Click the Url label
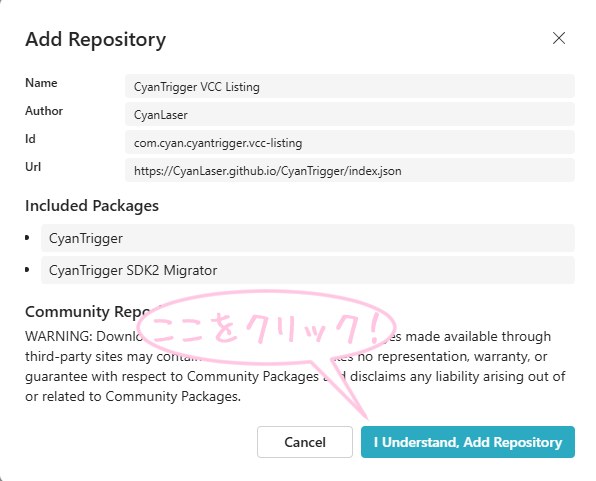This screenshot has width=596, height=481. coord(33,167)
